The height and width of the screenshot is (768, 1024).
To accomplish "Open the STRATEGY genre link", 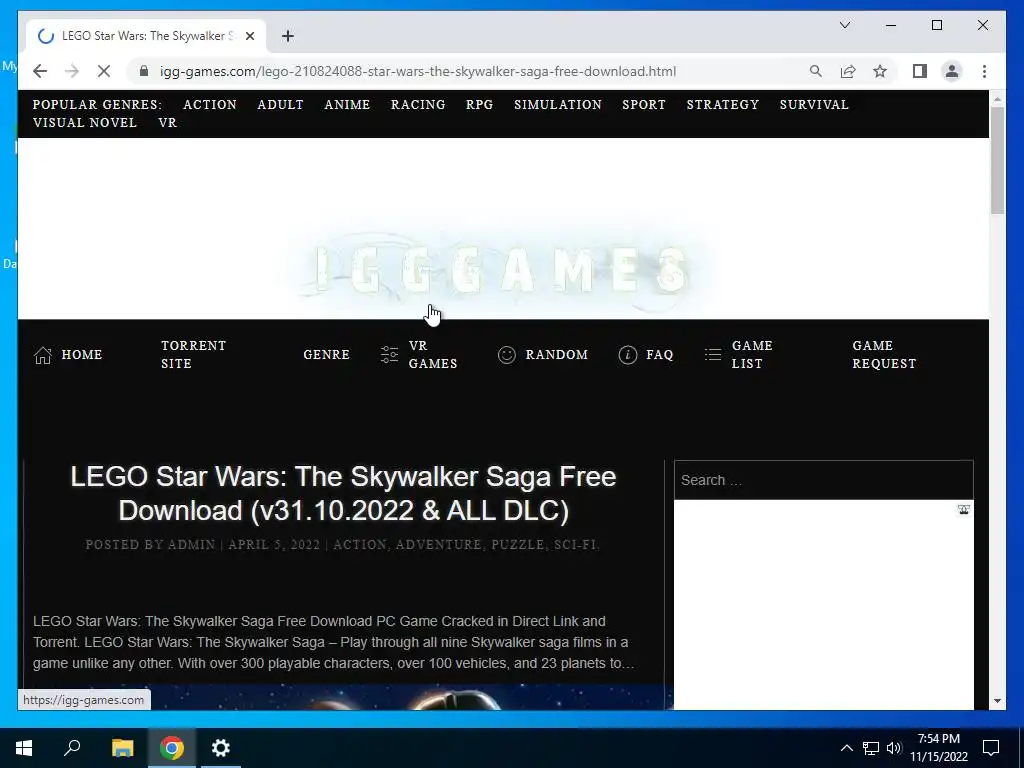I will pos(722,104).
